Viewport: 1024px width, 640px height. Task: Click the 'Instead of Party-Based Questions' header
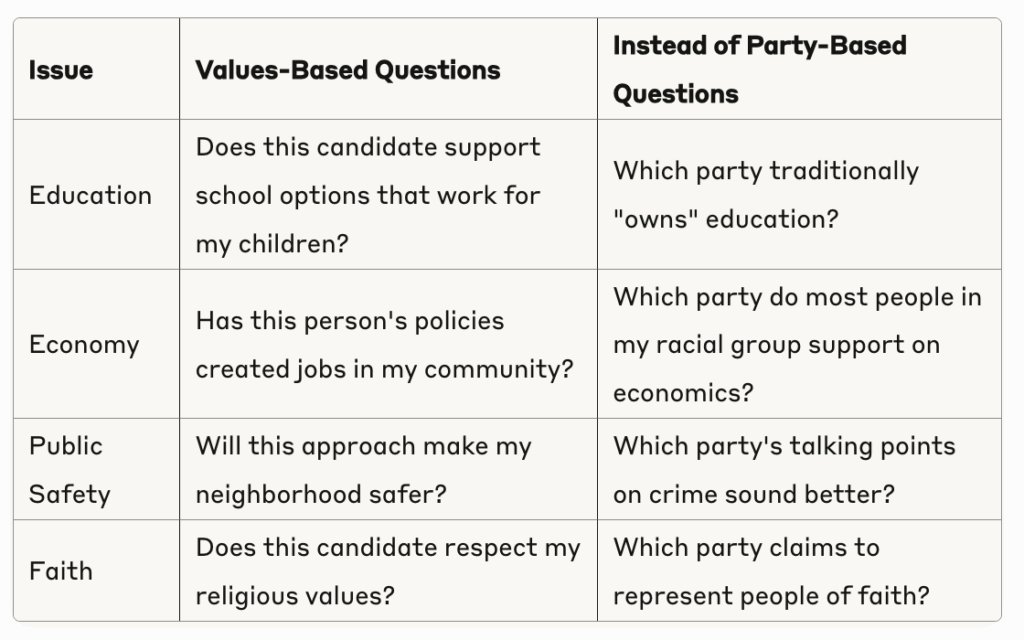pos(760,70)
